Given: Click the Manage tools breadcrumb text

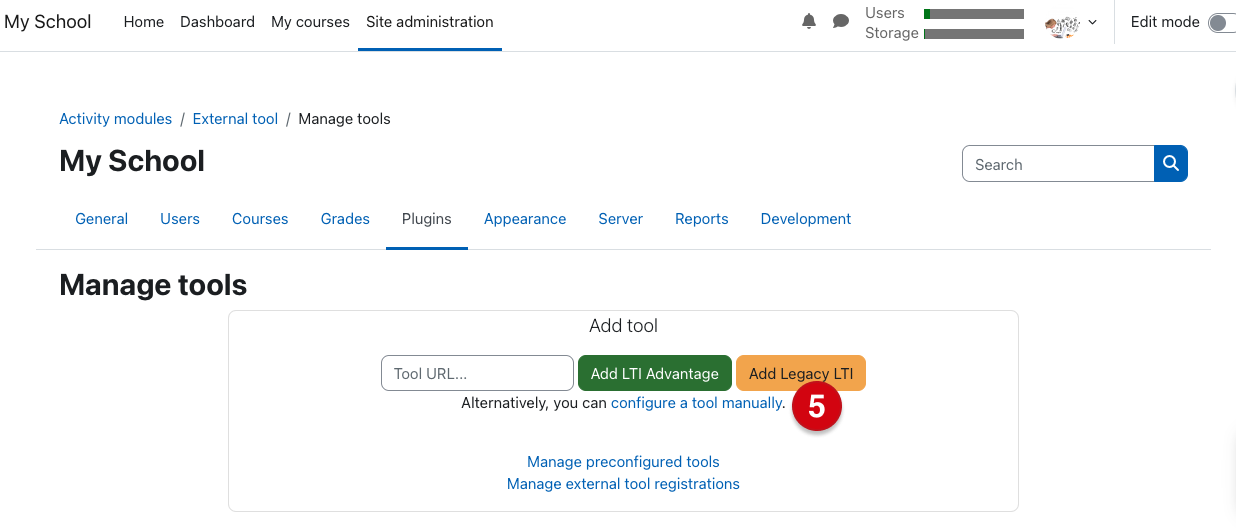Looking at the screenshot, I should coord(344,118).
